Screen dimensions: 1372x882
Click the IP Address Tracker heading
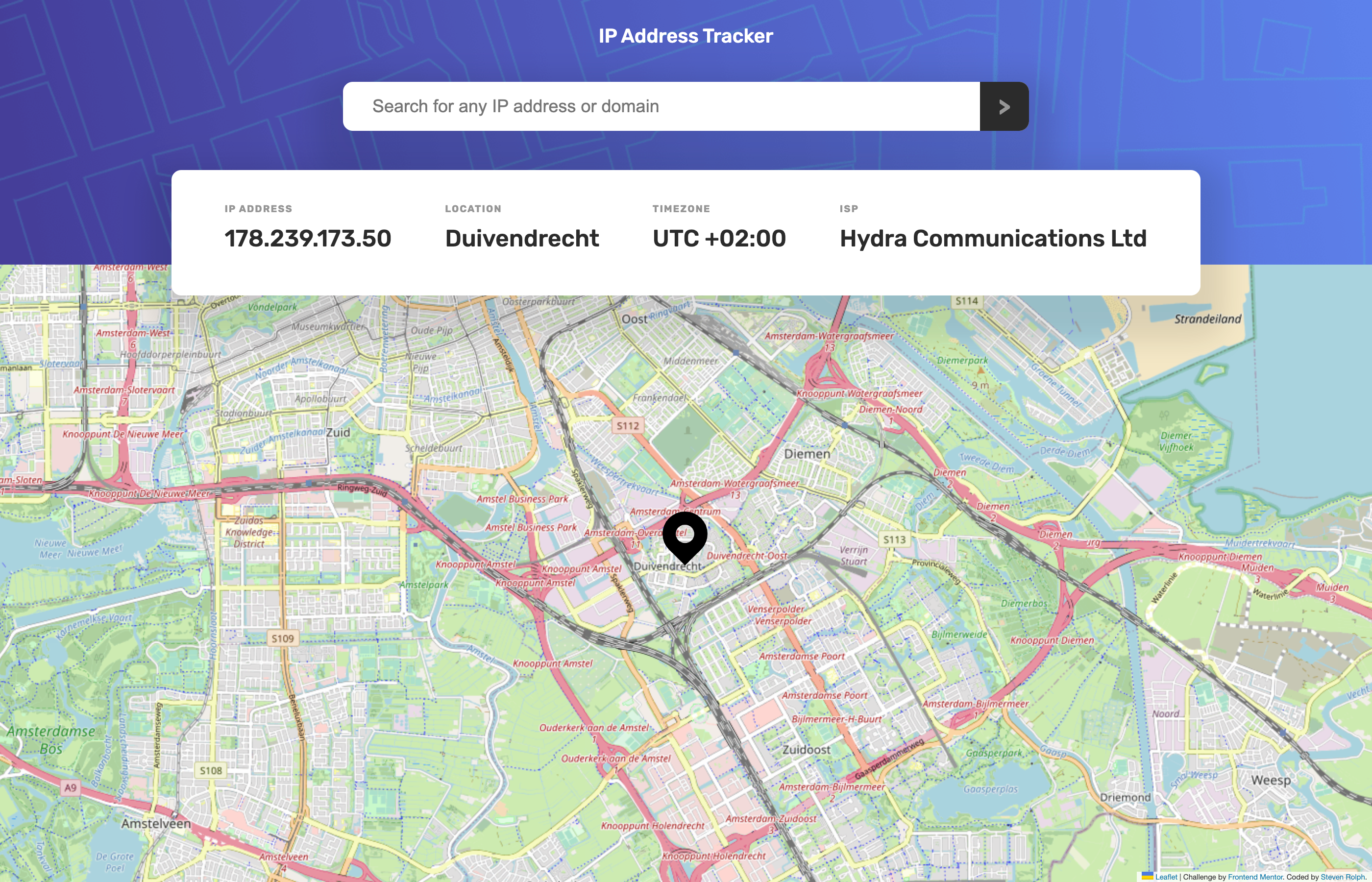[686, 36]
